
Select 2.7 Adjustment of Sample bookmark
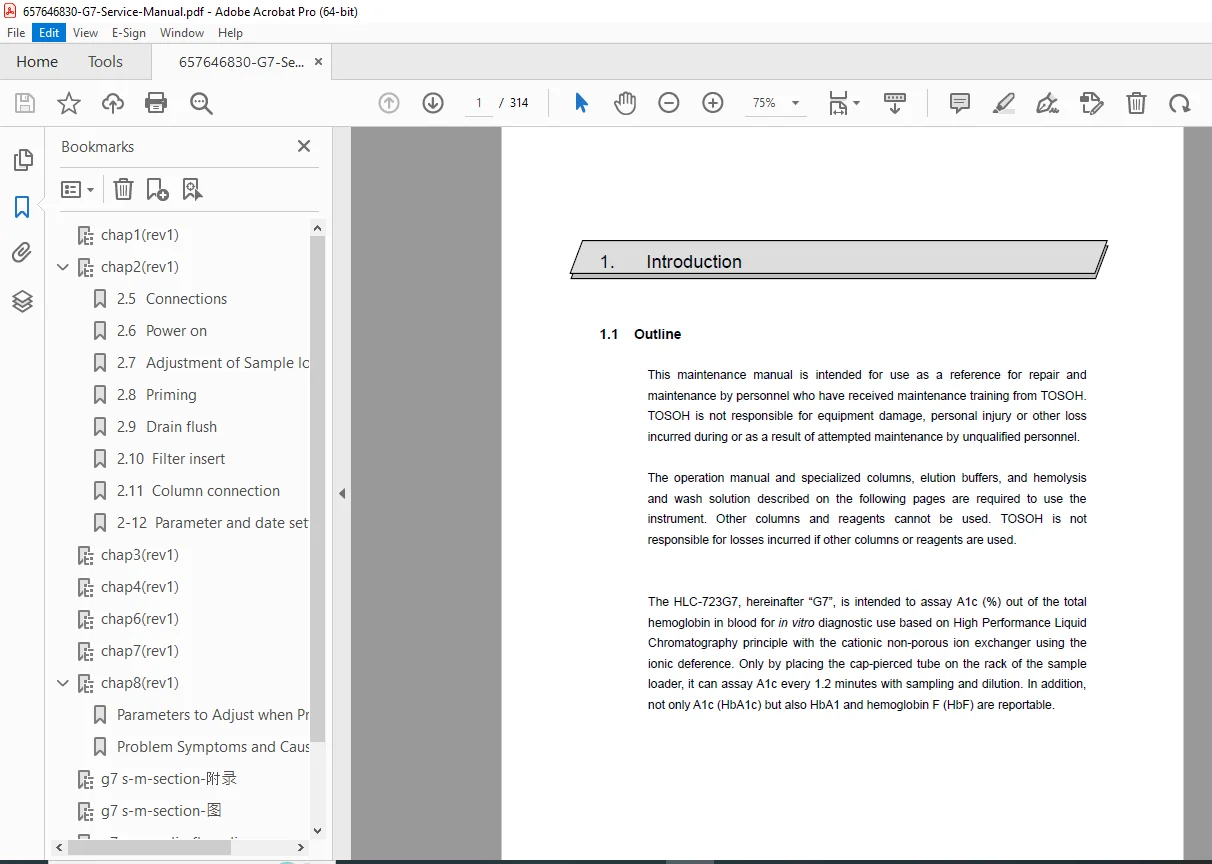pyautogui.click(x=213, y=363)
